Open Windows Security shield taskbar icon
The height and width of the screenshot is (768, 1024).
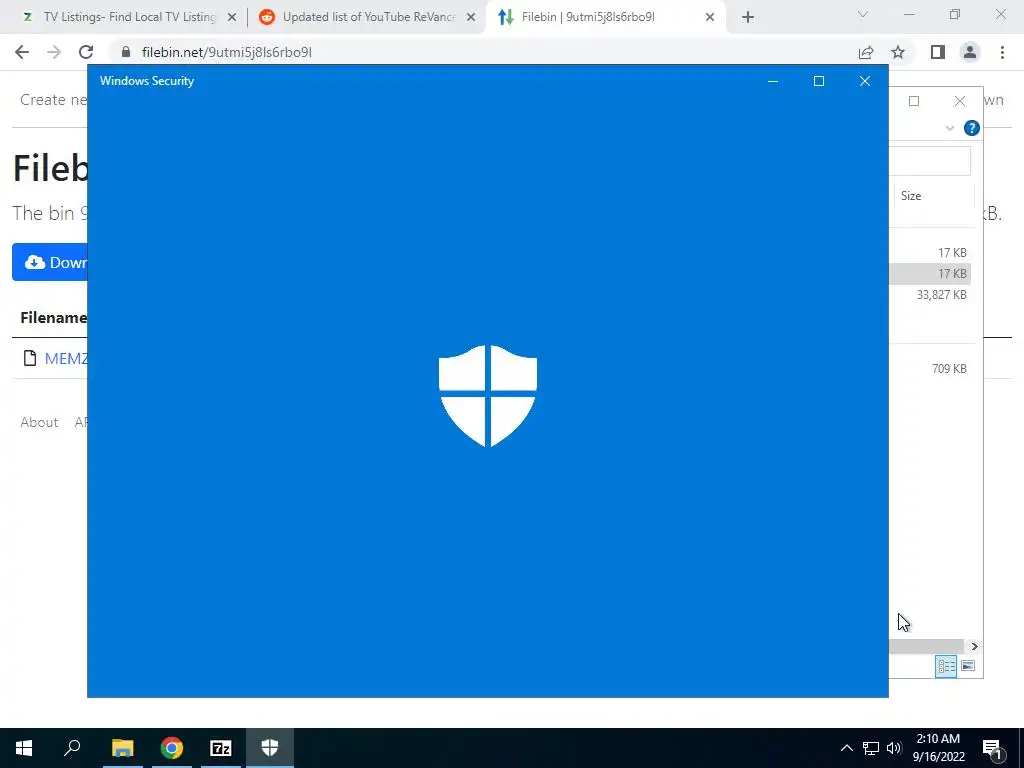pyautogui.click(x=270, y=748)
